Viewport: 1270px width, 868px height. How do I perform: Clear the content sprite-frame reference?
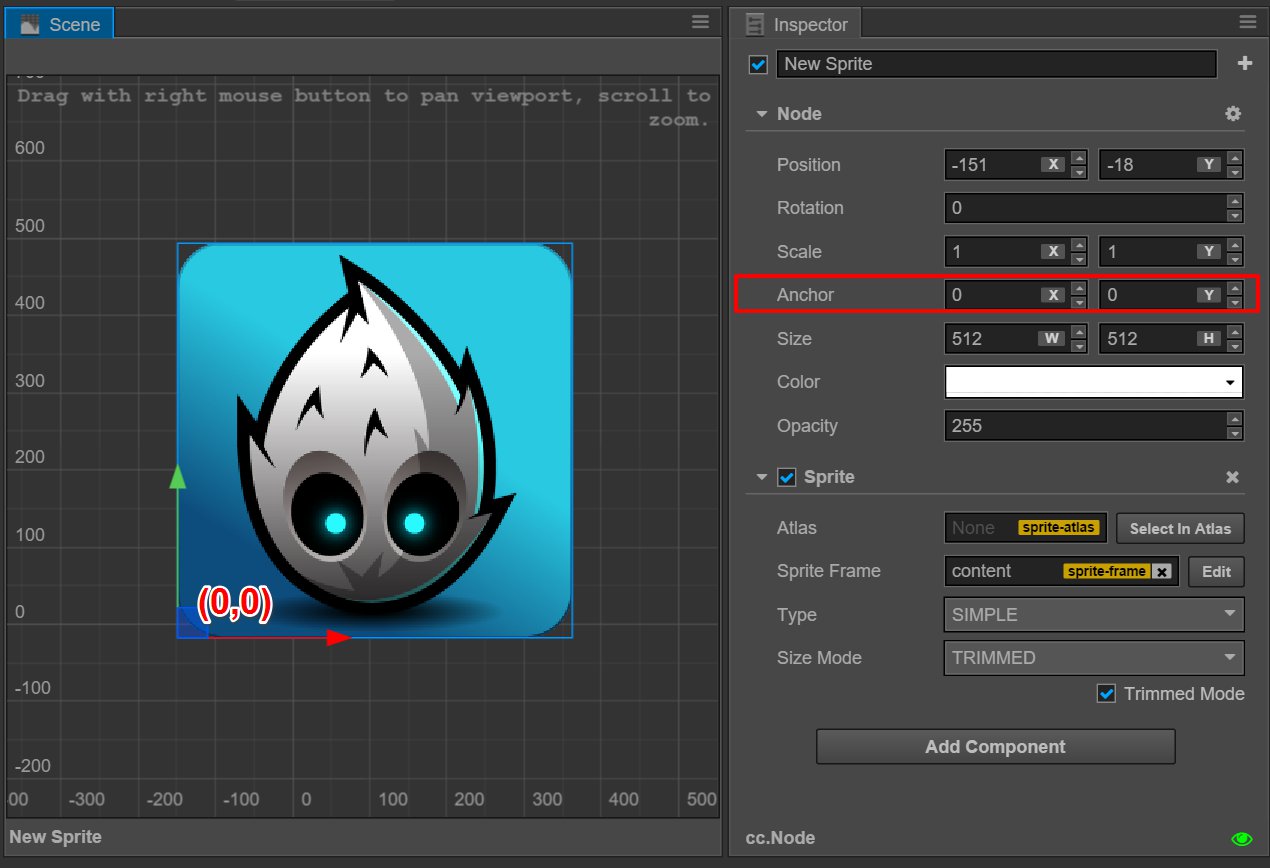[x=1161, y=571]
